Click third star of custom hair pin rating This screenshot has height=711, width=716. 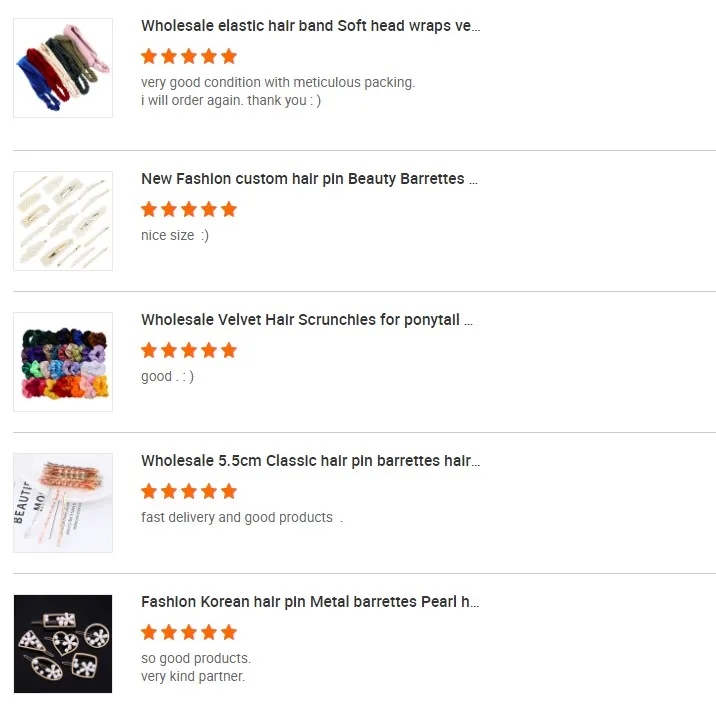tap(189, 209)
